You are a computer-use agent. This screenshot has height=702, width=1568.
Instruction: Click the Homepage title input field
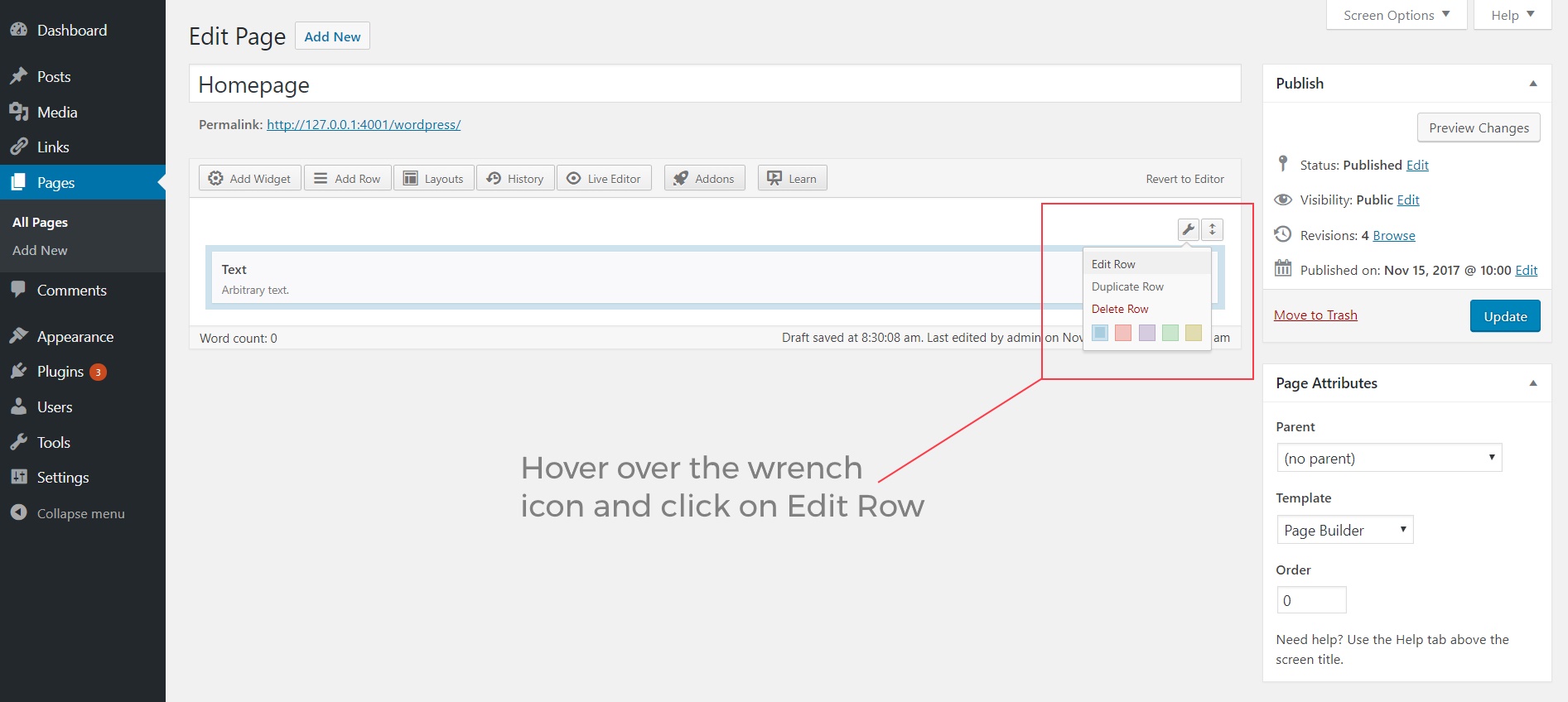pos(715,84)
